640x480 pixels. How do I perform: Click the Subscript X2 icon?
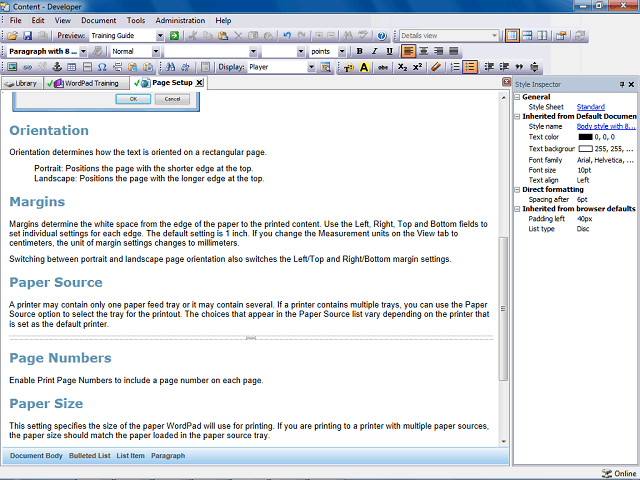402,67
